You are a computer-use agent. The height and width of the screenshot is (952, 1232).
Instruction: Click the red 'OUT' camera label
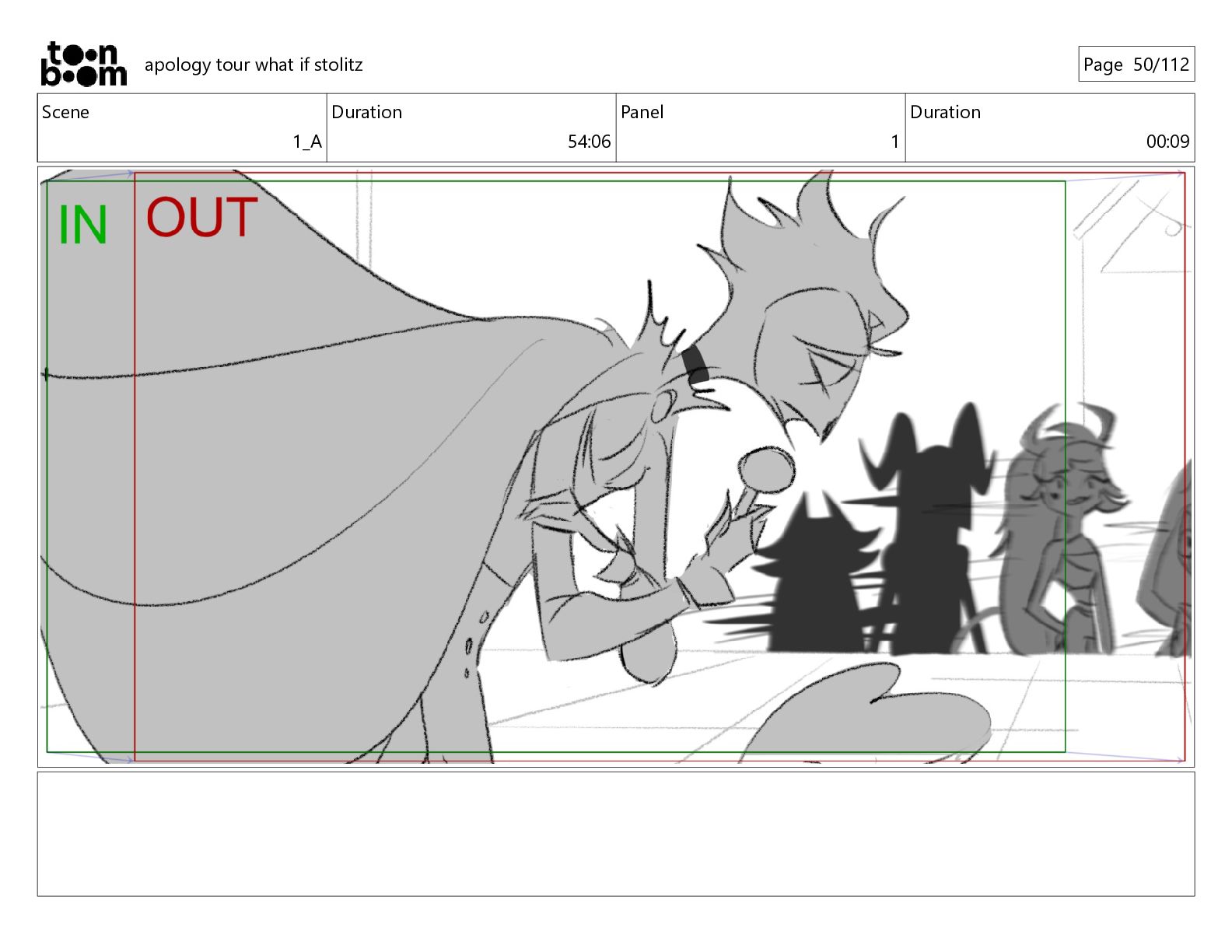point(201,217)
